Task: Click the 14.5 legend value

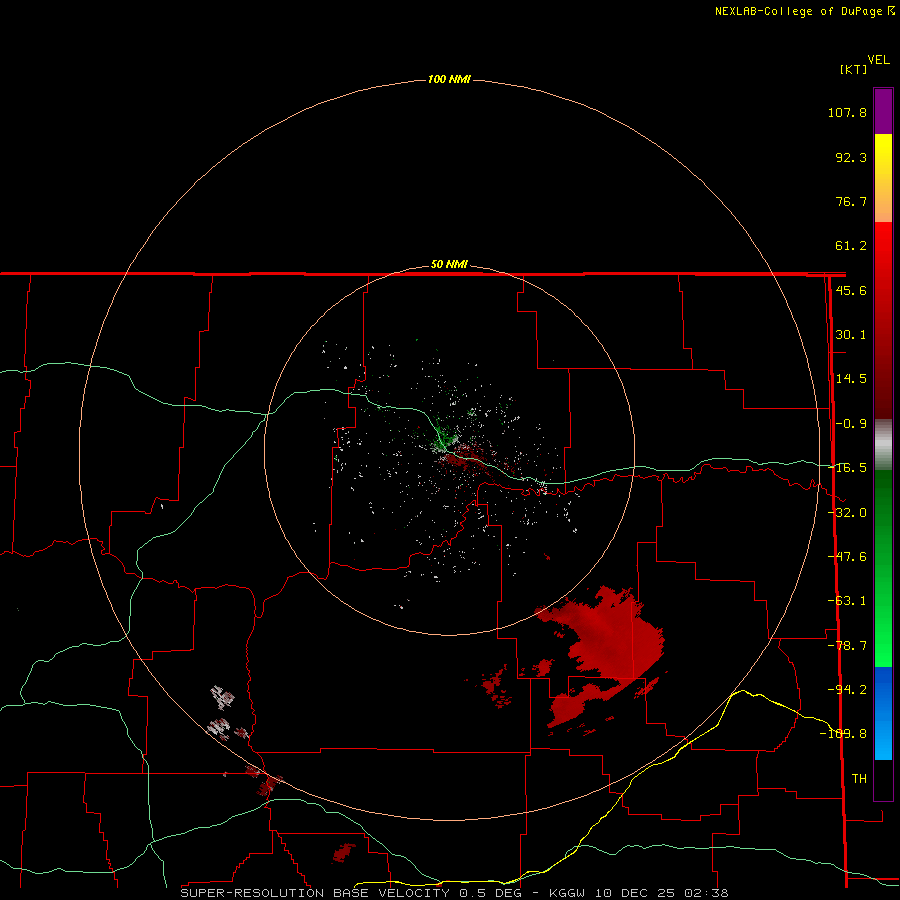Action: (x=851, y=379)
